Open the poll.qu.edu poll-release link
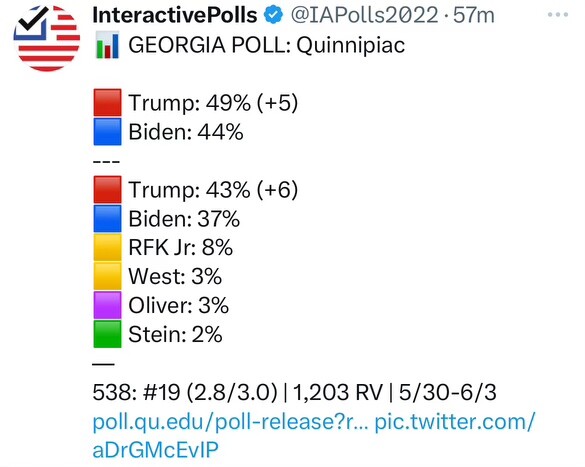585x467 pixels. (231, 421)
